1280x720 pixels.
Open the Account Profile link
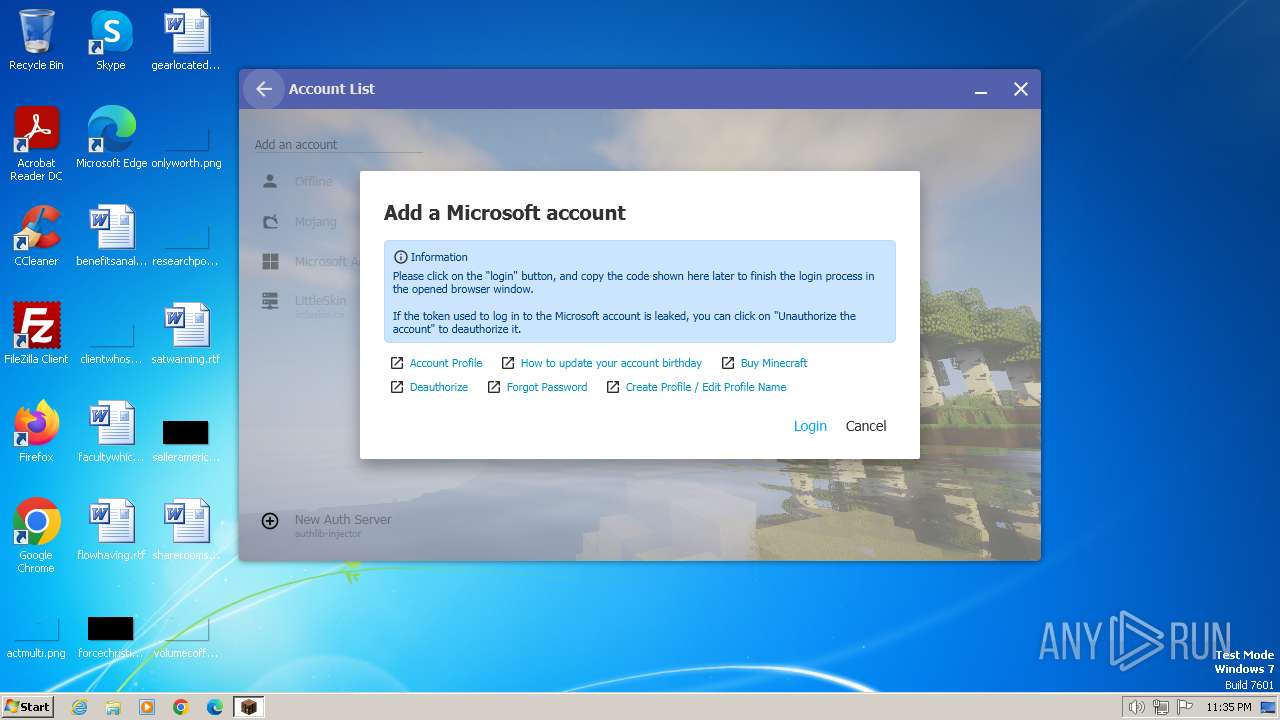tap(446, 363)
